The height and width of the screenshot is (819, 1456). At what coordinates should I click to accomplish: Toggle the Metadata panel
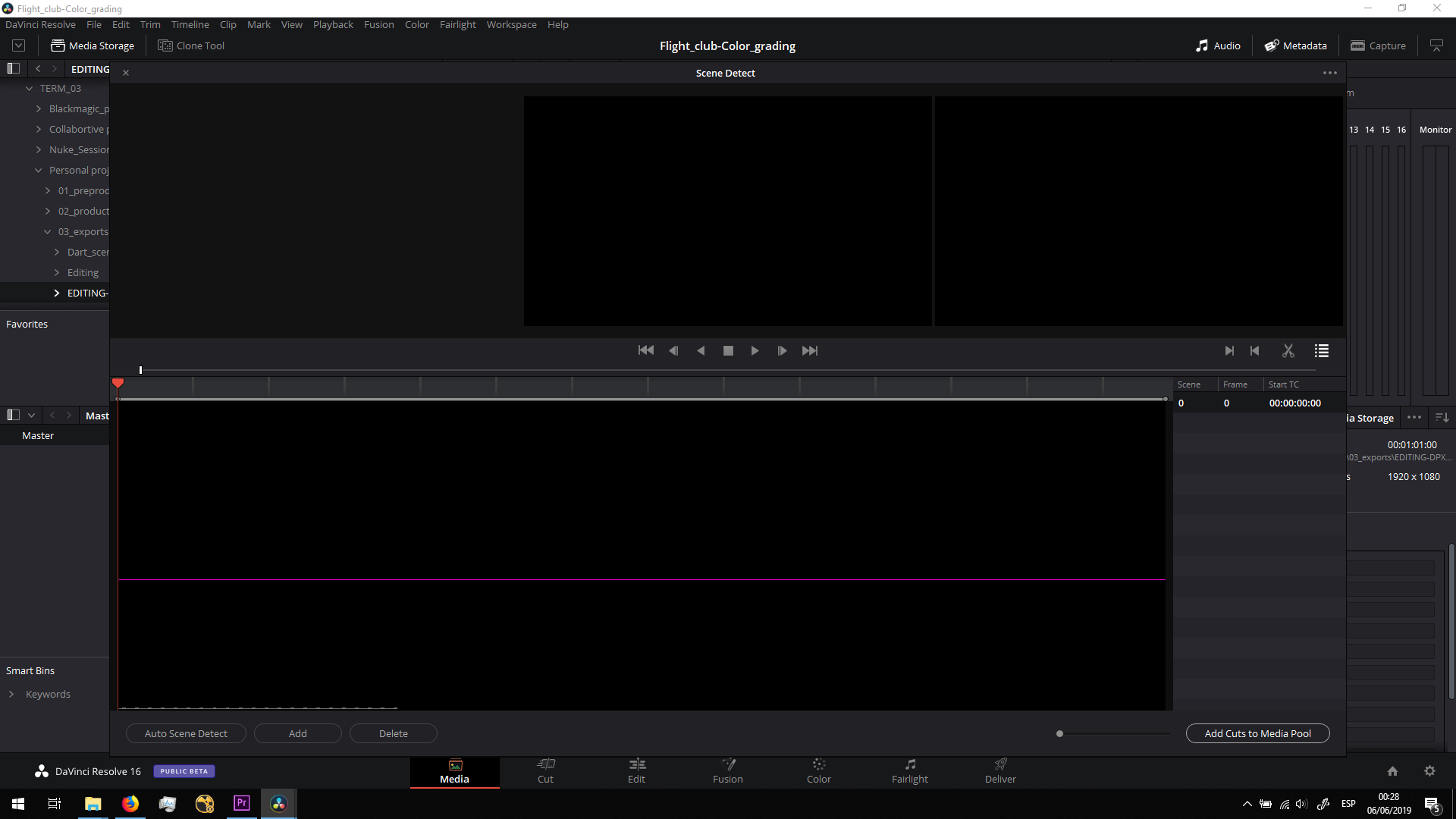(1295, 45)
